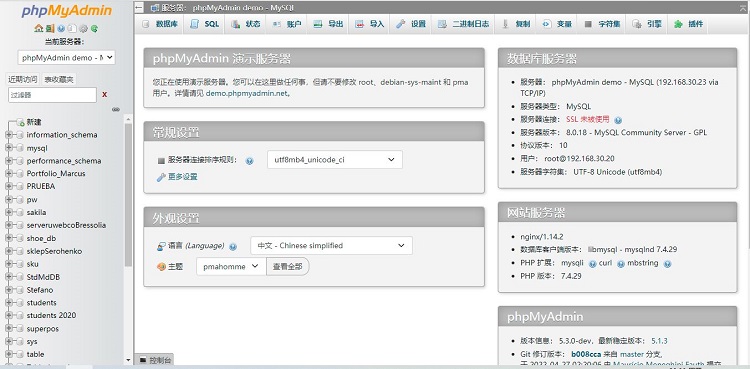Reload the navigation panel with green icon

pos(94,28)
